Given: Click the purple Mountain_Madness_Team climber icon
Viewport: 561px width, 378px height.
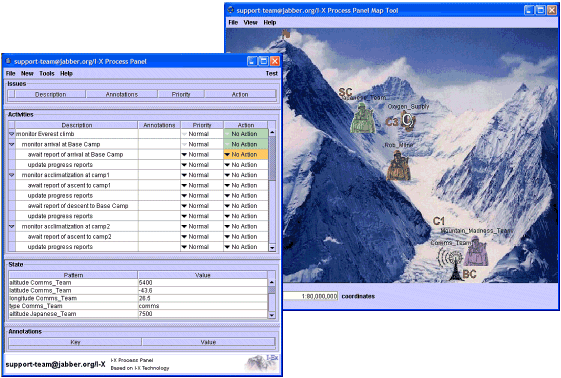Looking at the screenshot, I should 477,251.
